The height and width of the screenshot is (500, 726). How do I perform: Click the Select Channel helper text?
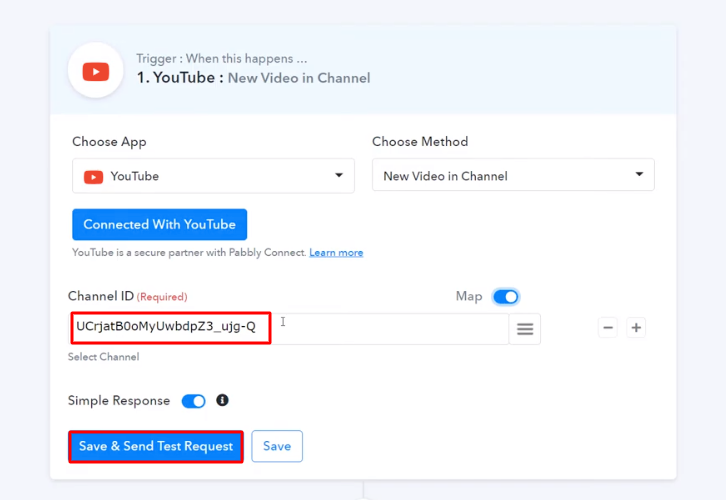point(103,357)
